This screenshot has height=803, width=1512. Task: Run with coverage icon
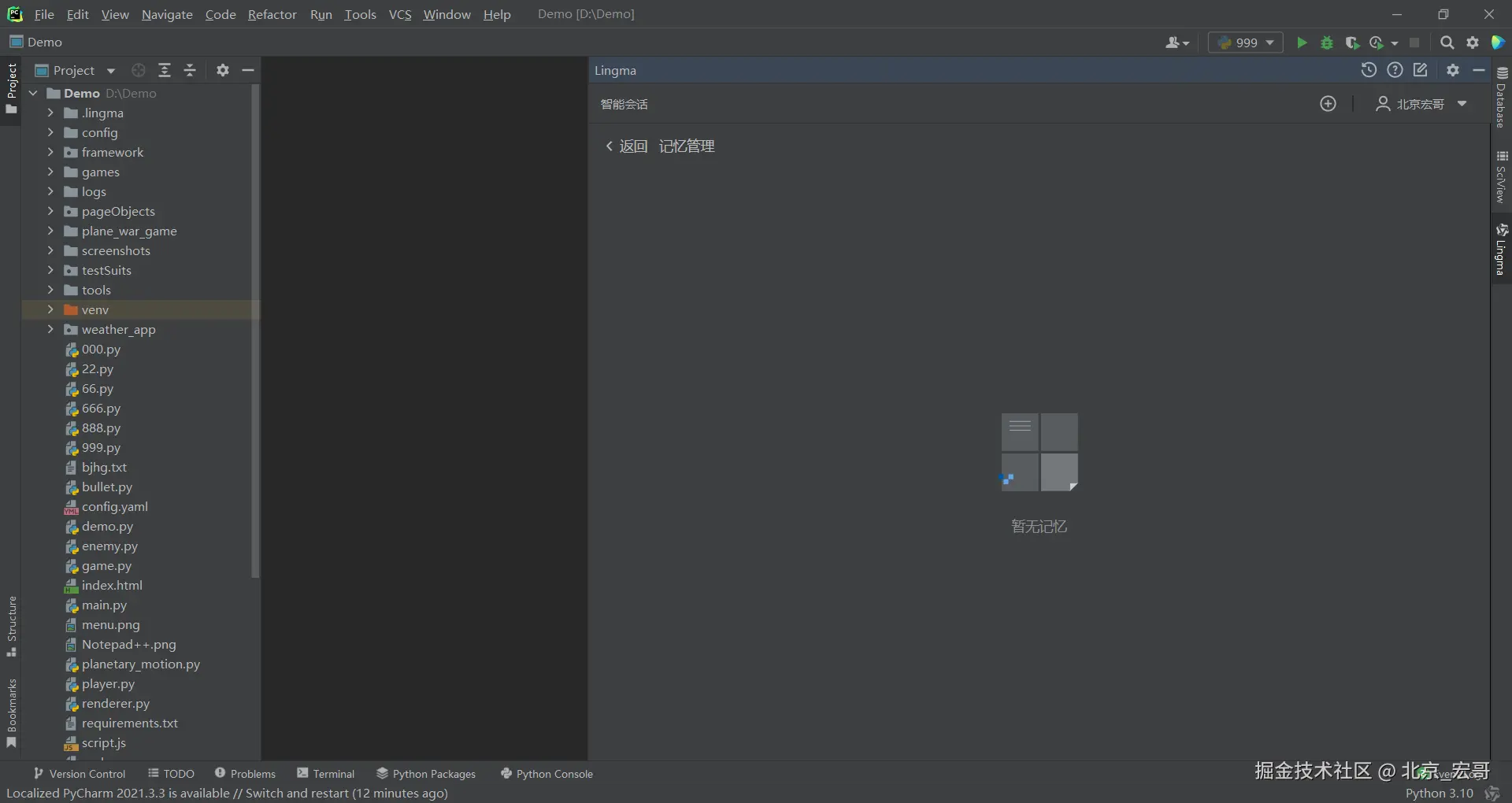pos(1352,43)
